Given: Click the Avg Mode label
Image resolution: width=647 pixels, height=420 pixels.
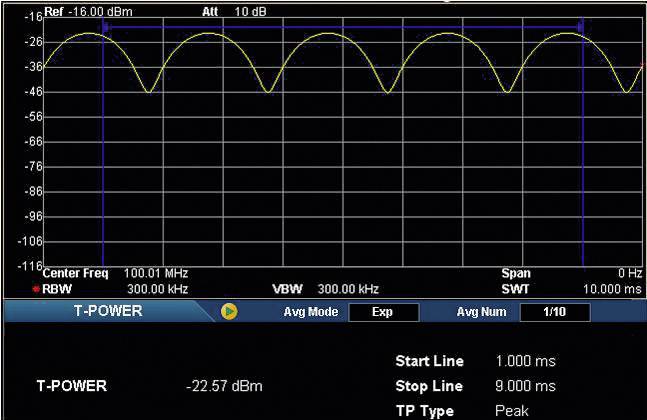Looking at the screenshot, I should tap(308, 311).
